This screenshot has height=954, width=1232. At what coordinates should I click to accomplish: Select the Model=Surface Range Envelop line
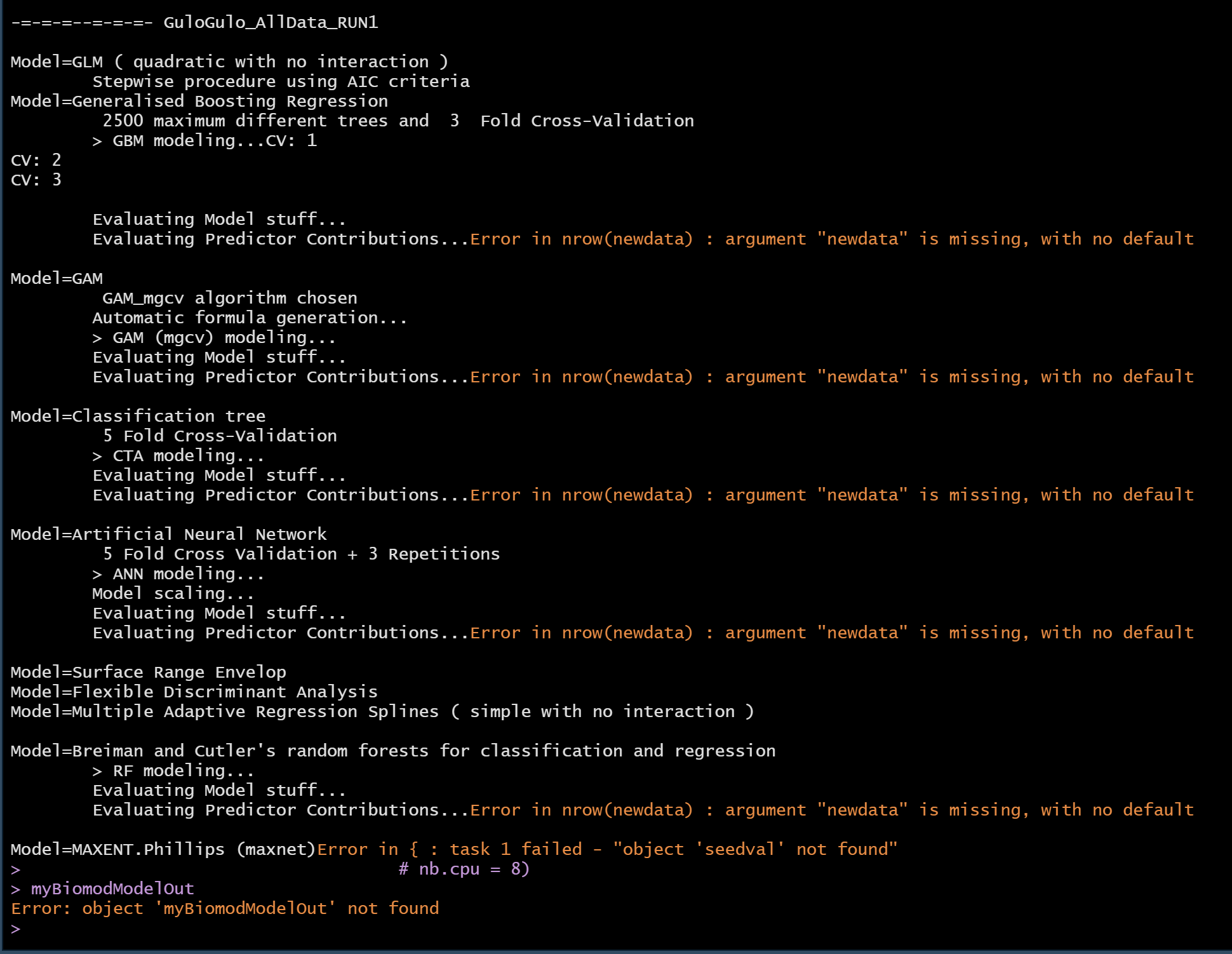(x=148, y=671)
